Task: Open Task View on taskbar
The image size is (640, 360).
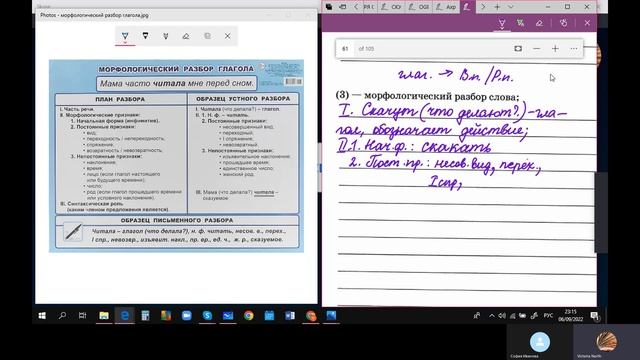Action: [x=82, y=316]
